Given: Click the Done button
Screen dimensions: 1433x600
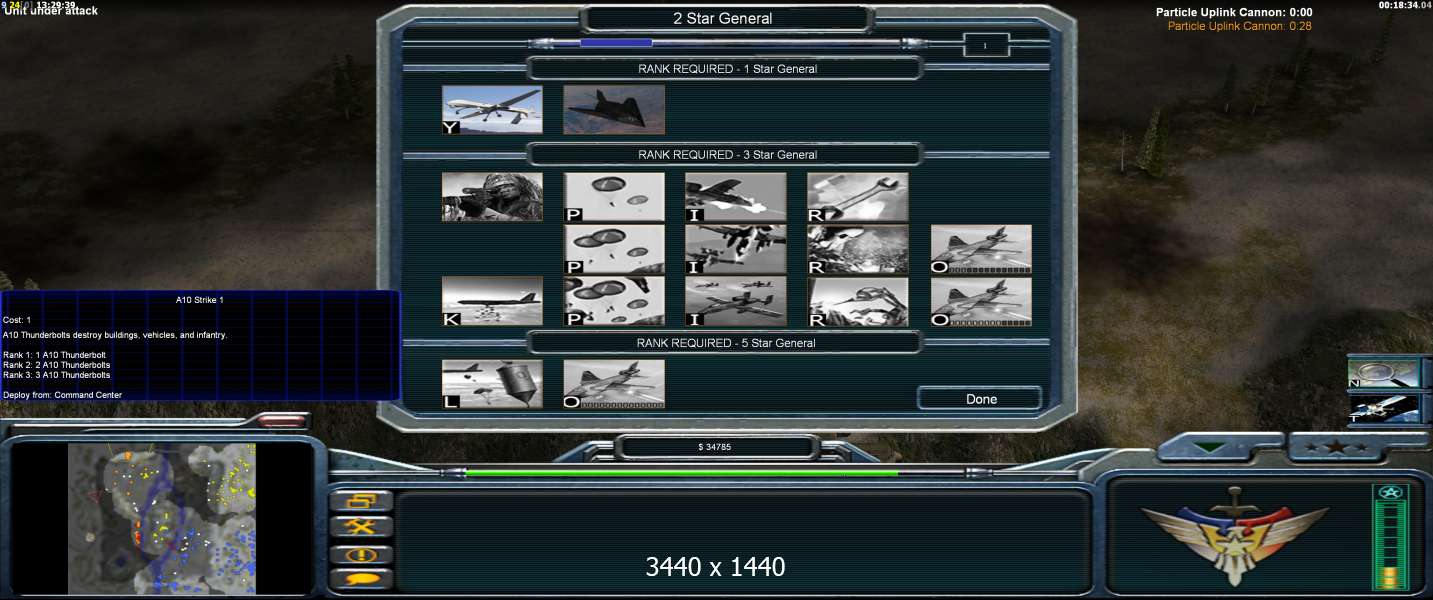Looking at the screenshot, I should pyautogui.click(x=980, y=399).
